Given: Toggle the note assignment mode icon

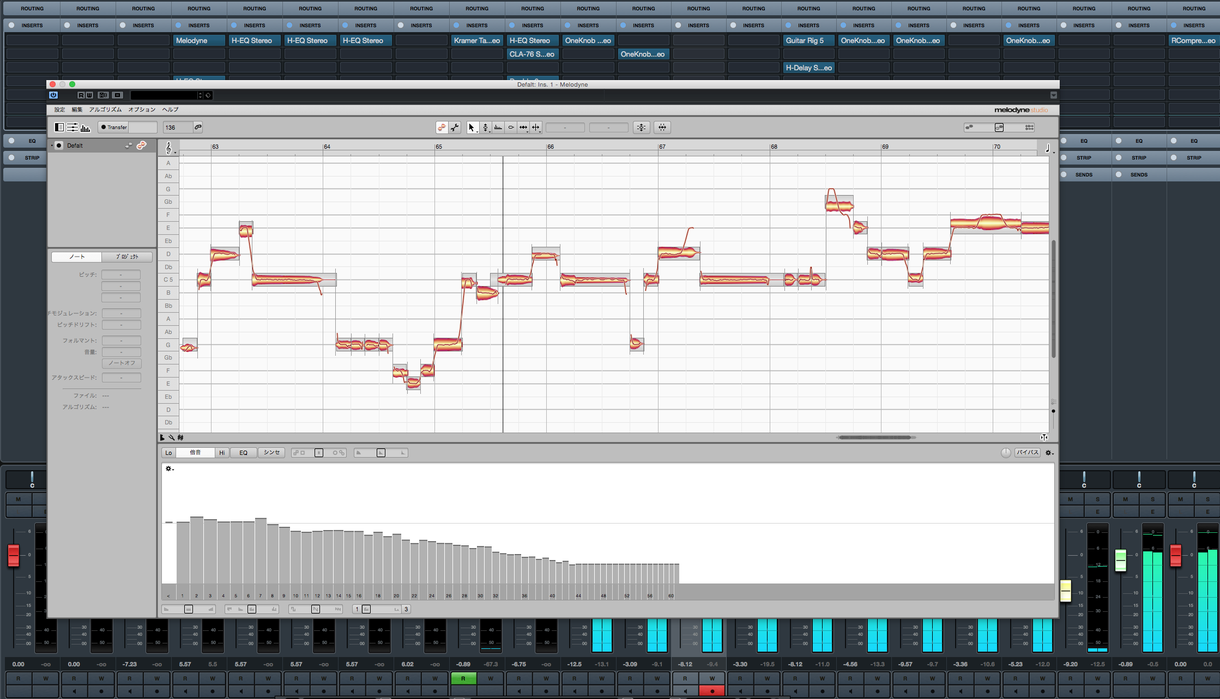Looking at the screenshot, I should (441, 127).
